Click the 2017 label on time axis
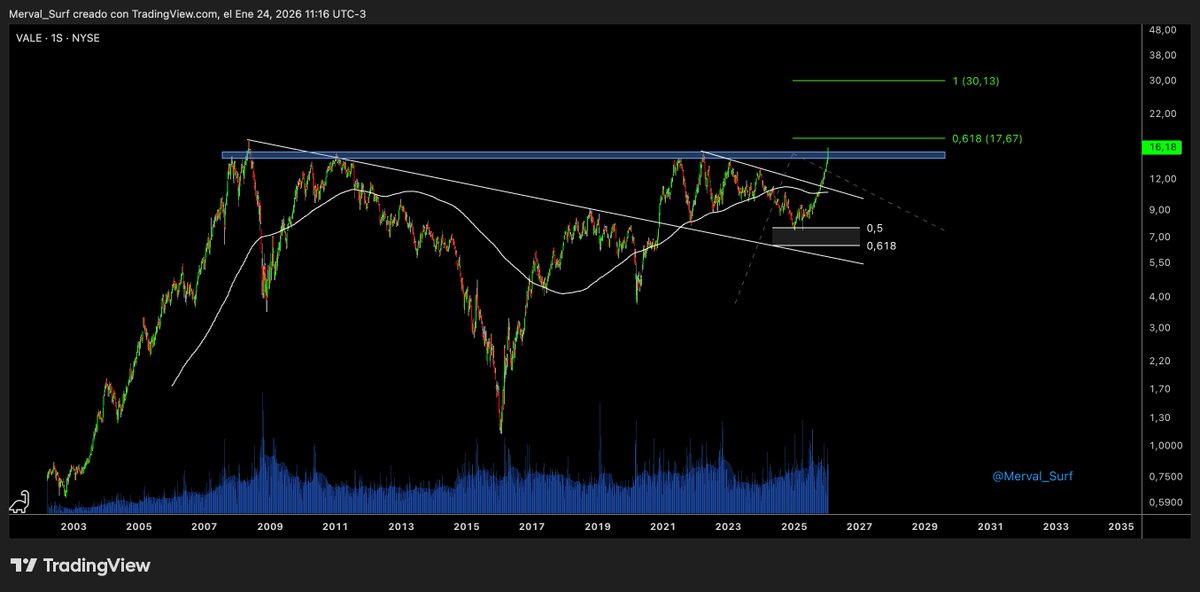The height and width of the screenshot is (592, 1200). [x=531, y=526]
